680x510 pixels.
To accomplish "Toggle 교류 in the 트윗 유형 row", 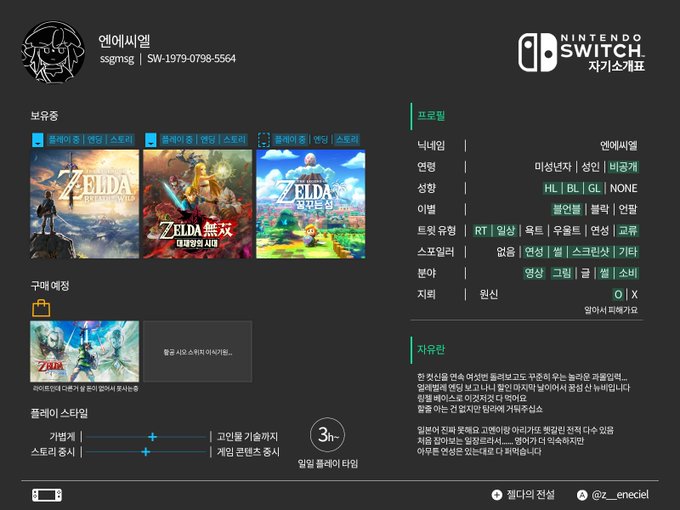I will click(x=628, y=231).
